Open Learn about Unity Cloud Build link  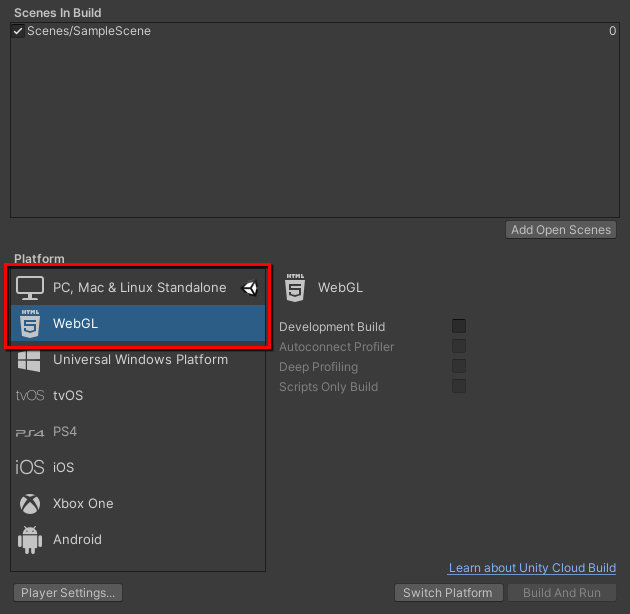532,568
